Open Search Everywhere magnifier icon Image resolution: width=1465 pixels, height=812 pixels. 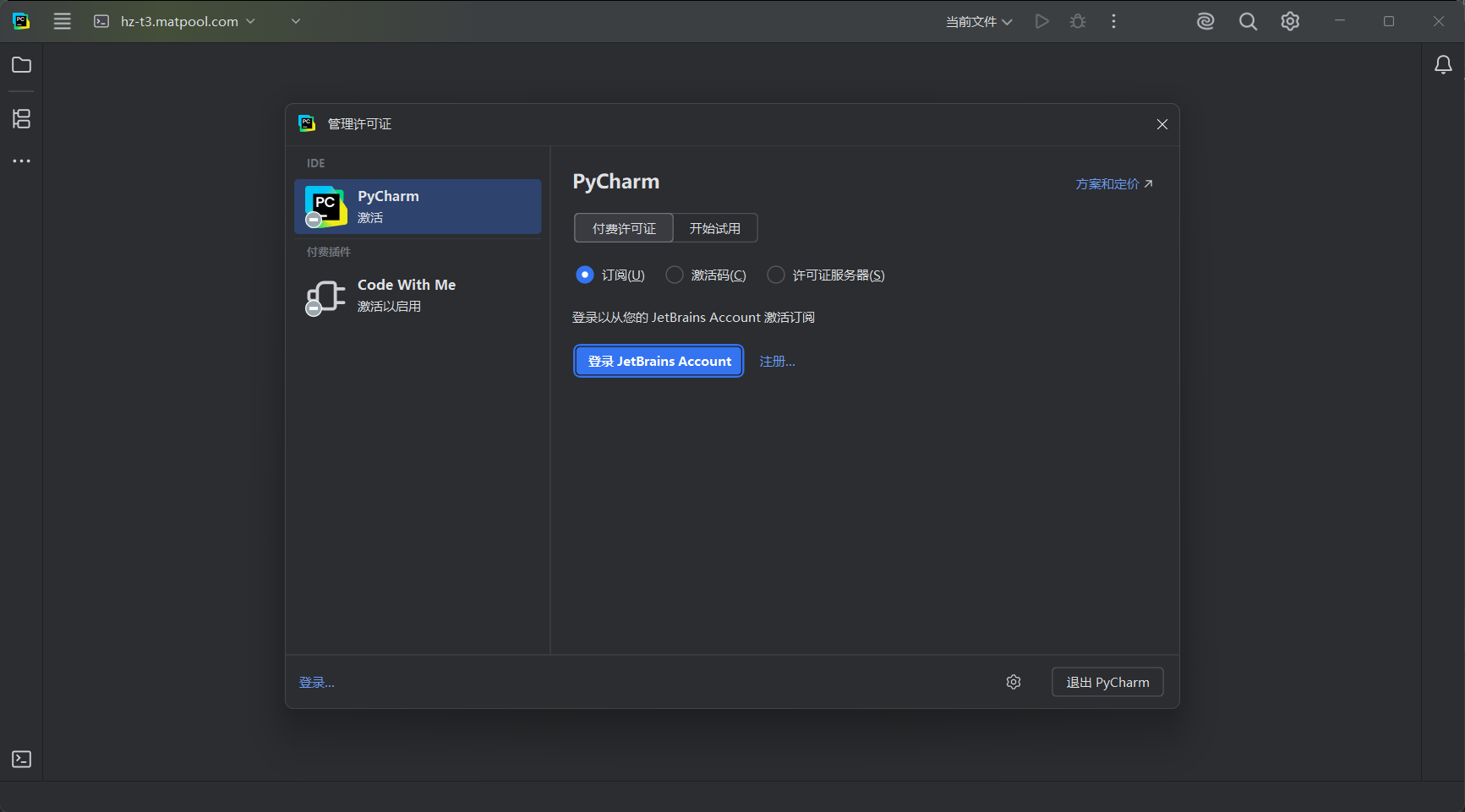[1248, 21]
